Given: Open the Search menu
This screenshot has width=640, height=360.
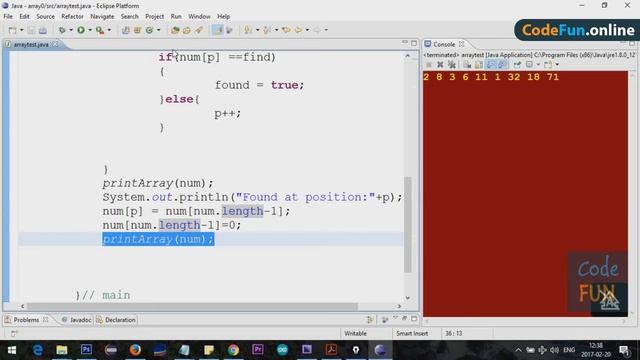Looking at the screenshot, I should point(129,16).
